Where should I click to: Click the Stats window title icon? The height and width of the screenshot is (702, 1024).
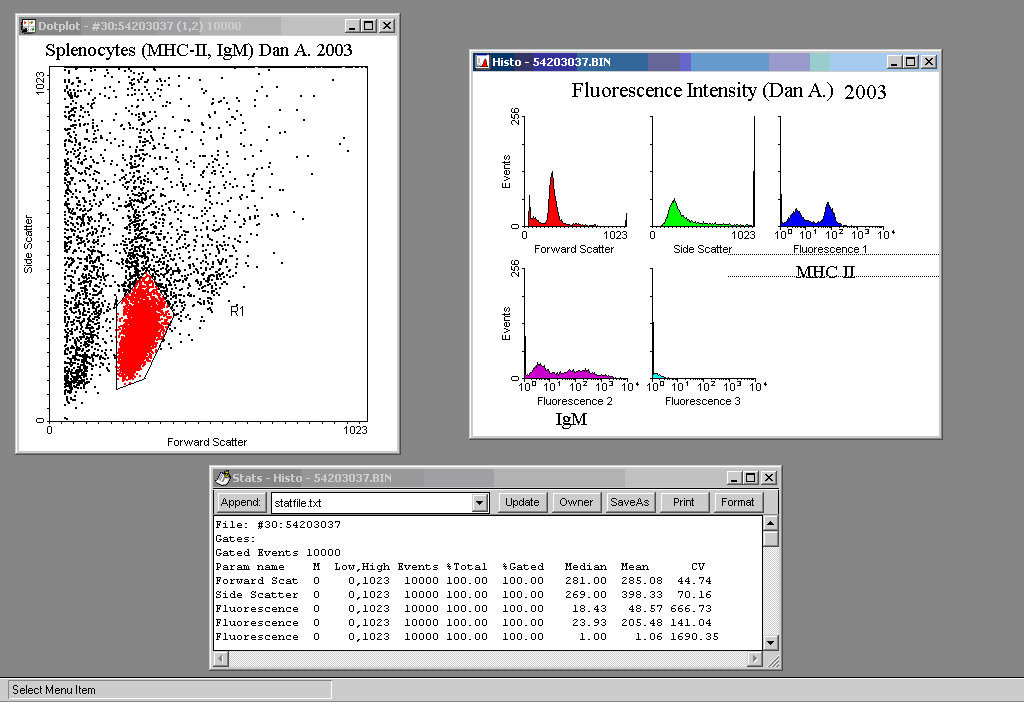click(x=223, y=478)
